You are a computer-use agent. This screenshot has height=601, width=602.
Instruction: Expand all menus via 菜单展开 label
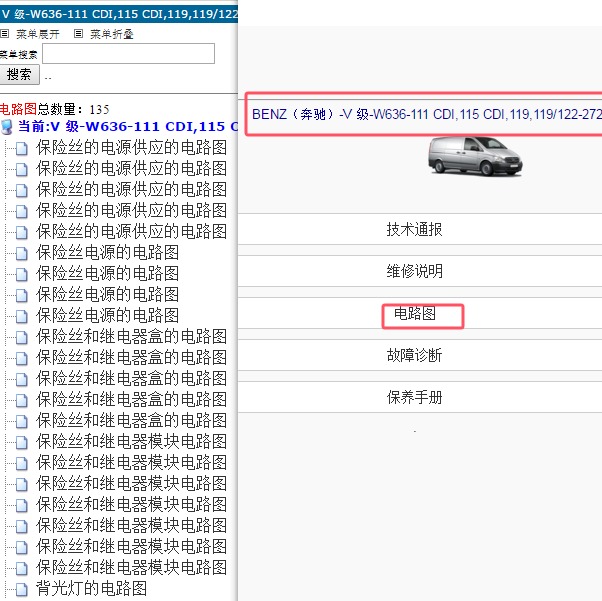(38, 34)
